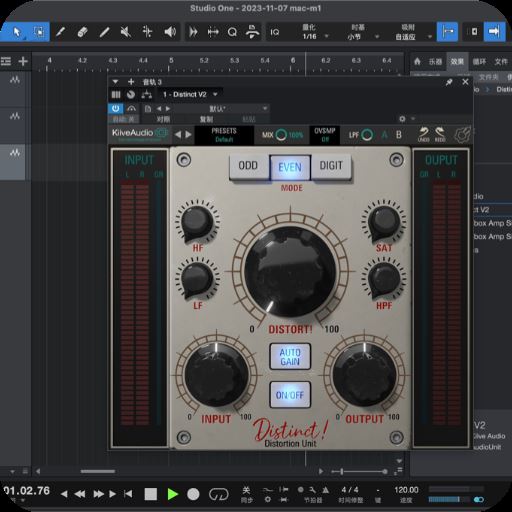Screen dimensions: 512x512
Task: Expand the plugin window menu triangle
Action: 115,82
